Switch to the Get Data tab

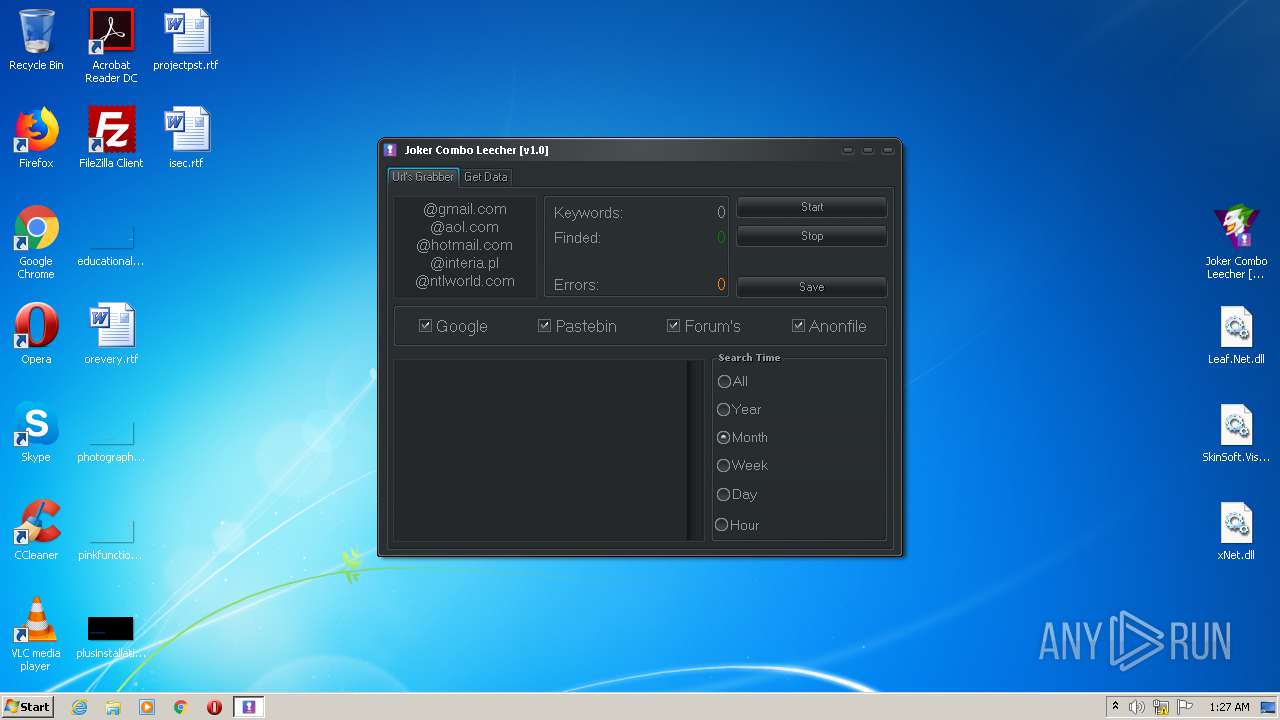point(485,177)
